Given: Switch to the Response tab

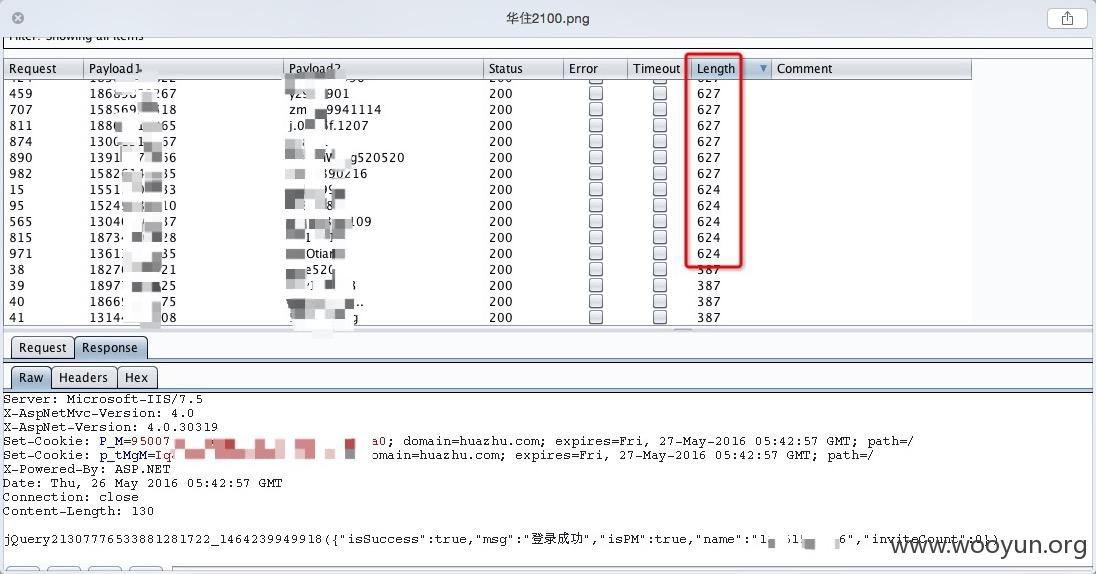Looking at the screenshot, I should [x=110, y=347].
